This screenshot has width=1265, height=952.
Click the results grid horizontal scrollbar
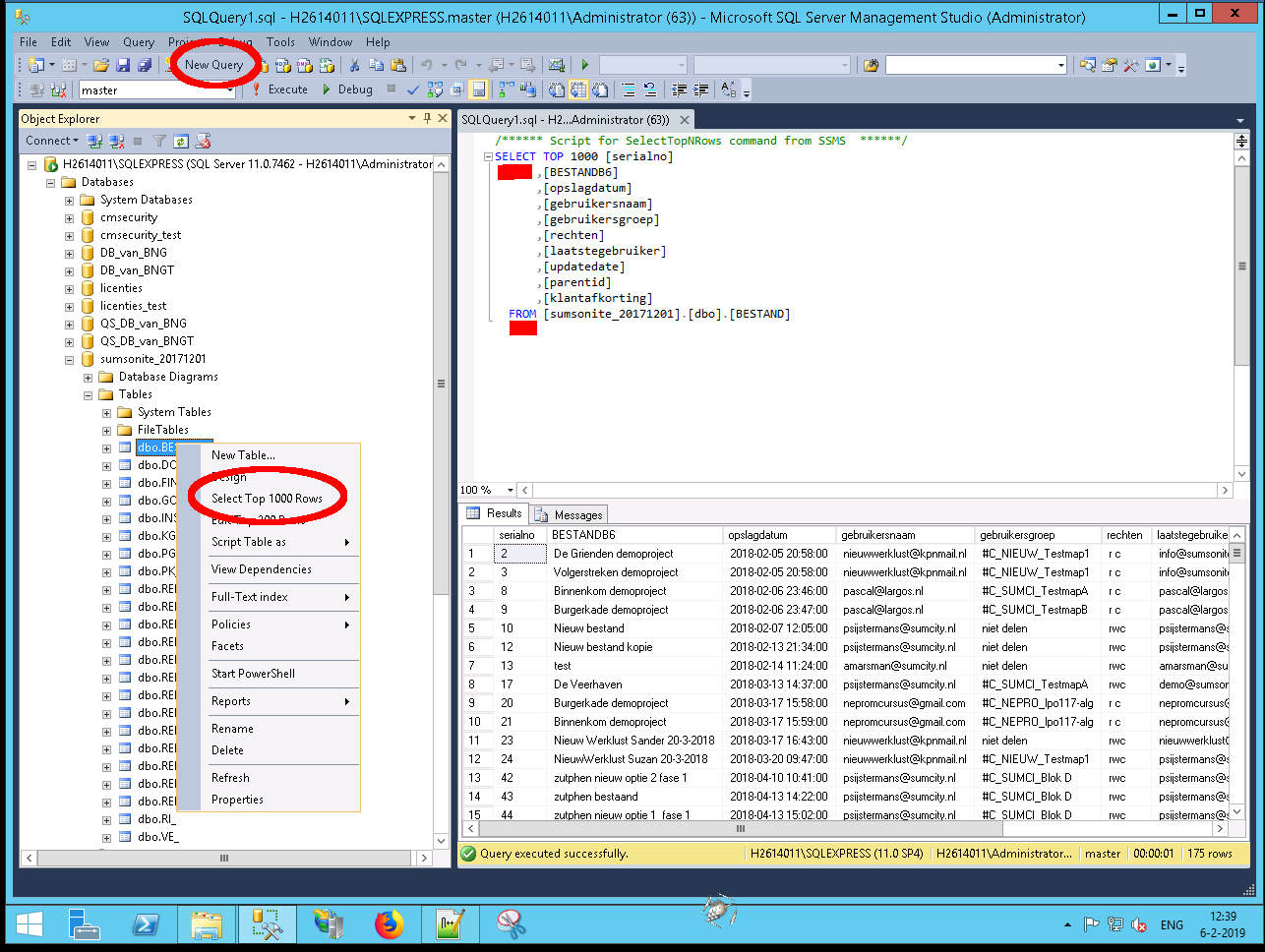pyautogui.click(x=740, y=829)
